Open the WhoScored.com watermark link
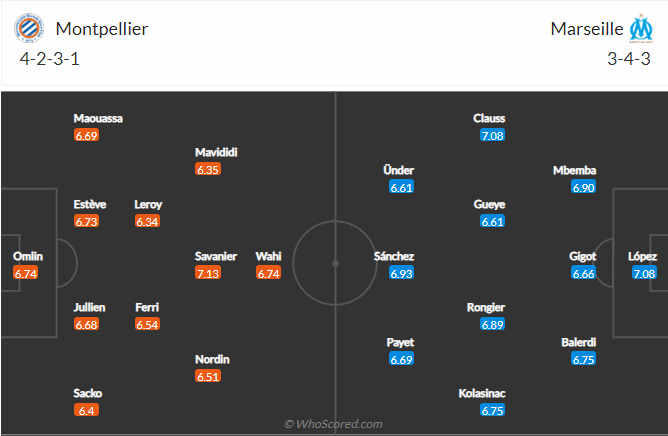This screenshot has width=668, height=436. click(x=333, y=424)
